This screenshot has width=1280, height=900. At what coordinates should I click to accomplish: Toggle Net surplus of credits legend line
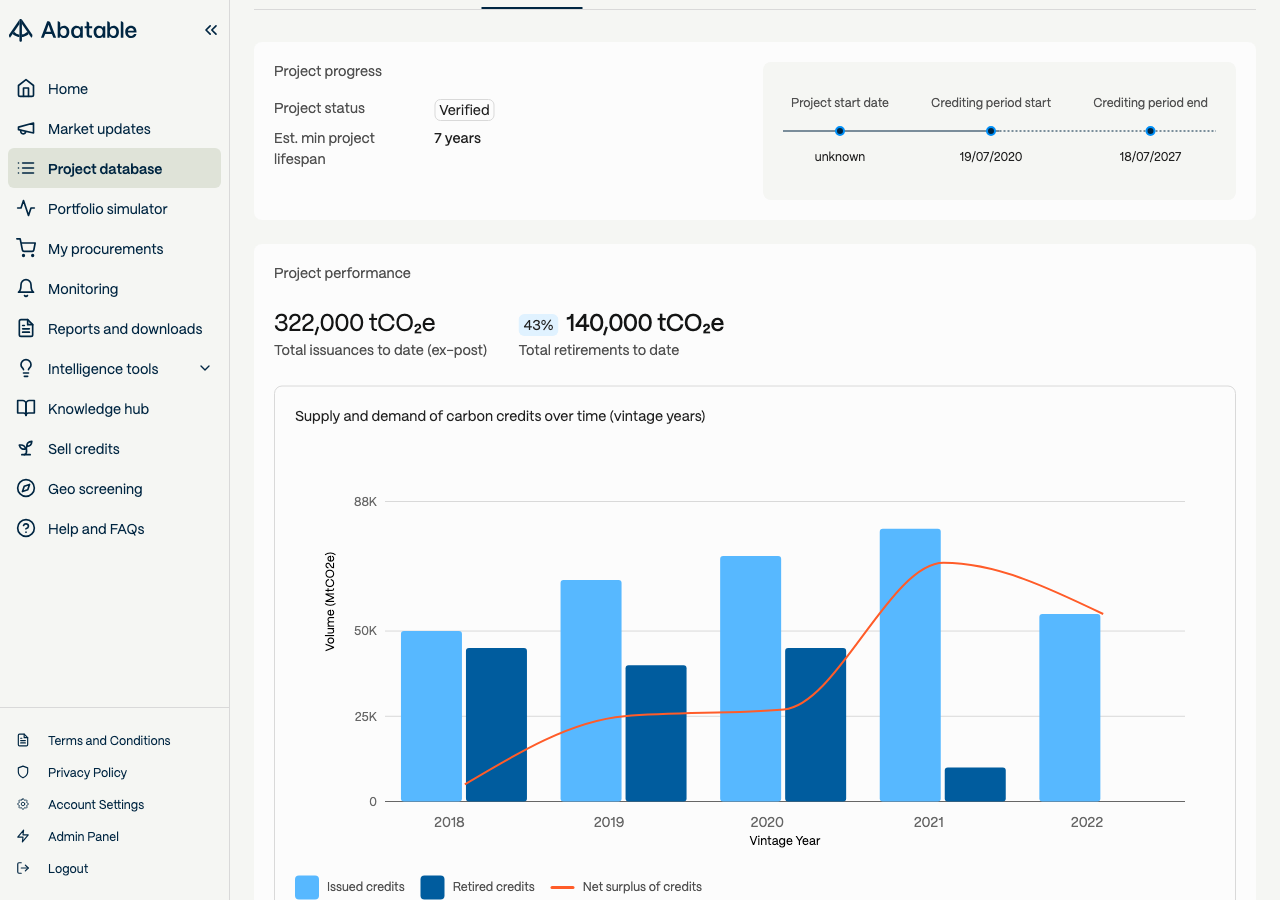(627, 887)
